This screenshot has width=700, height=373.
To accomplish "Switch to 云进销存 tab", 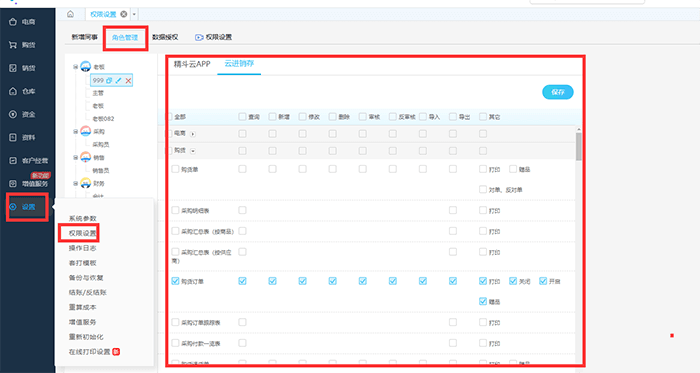I will click(239, 64).
